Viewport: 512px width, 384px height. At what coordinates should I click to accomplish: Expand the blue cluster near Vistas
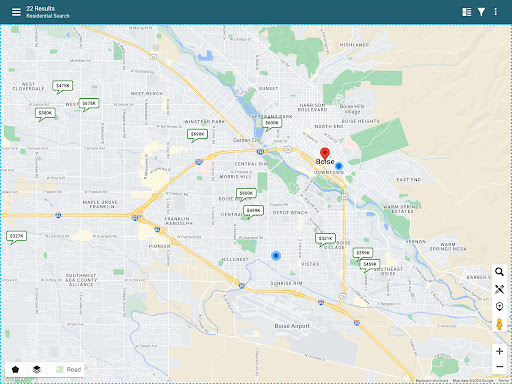click(x=276, y=256)
